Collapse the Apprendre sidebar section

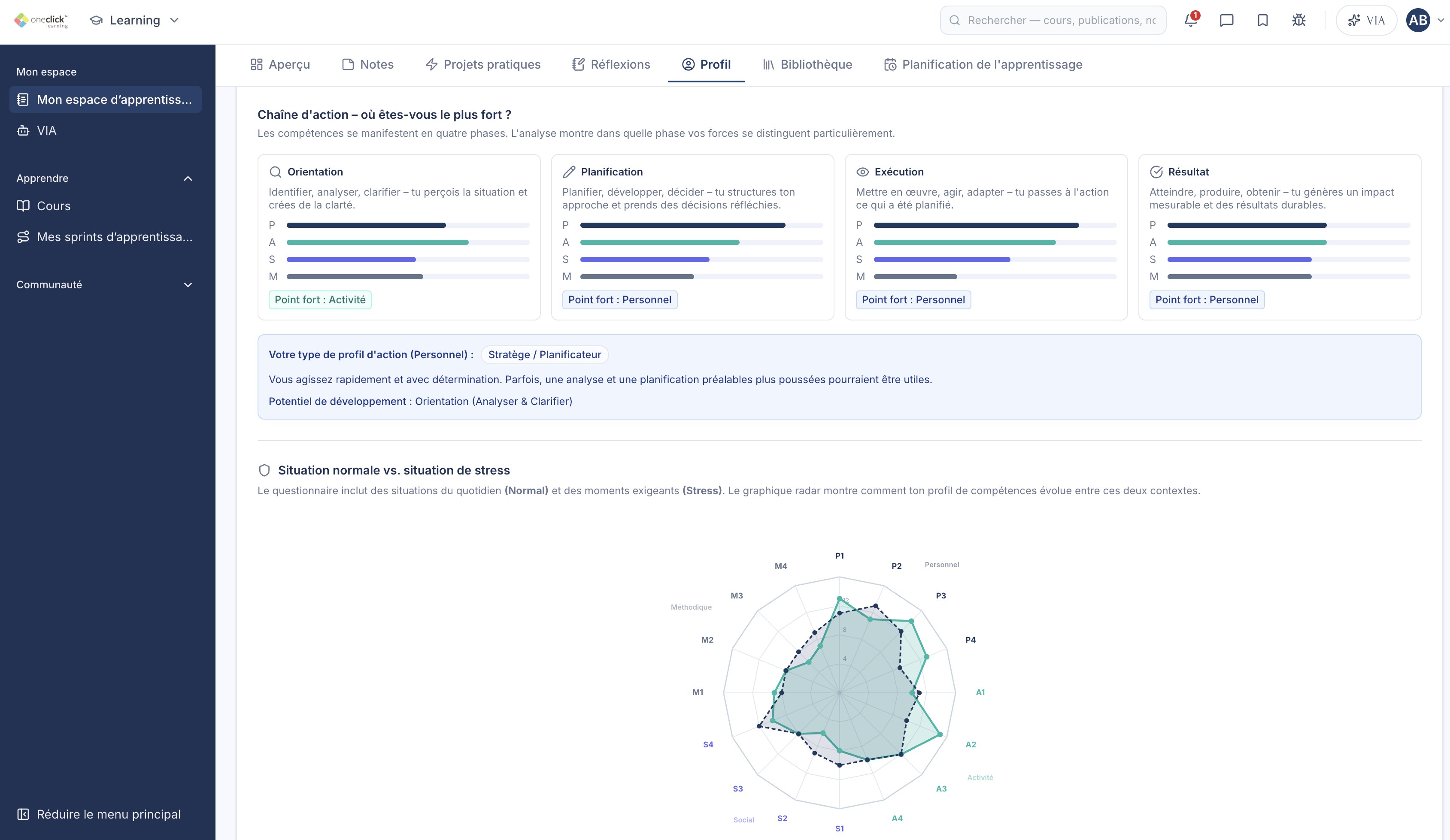pyautogui.click(x=105, y=178)
